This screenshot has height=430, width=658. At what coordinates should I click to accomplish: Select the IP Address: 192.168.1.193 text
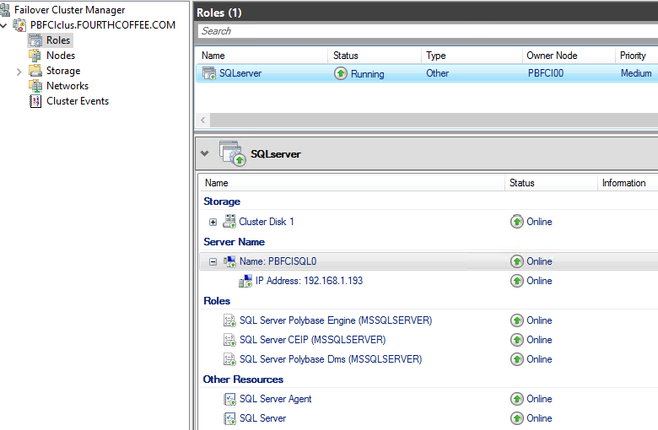tap(309, 281)
